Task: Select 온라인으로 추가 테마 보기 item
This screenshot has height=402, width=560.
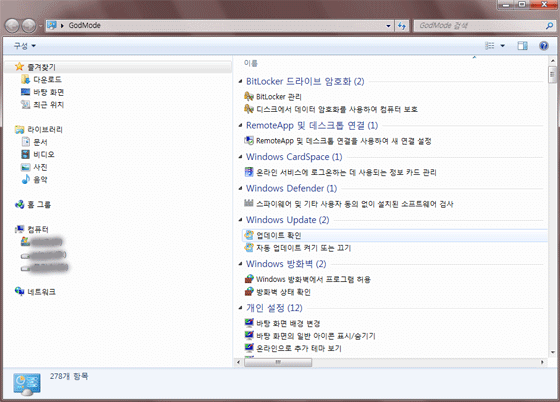Action: [299, 348]
